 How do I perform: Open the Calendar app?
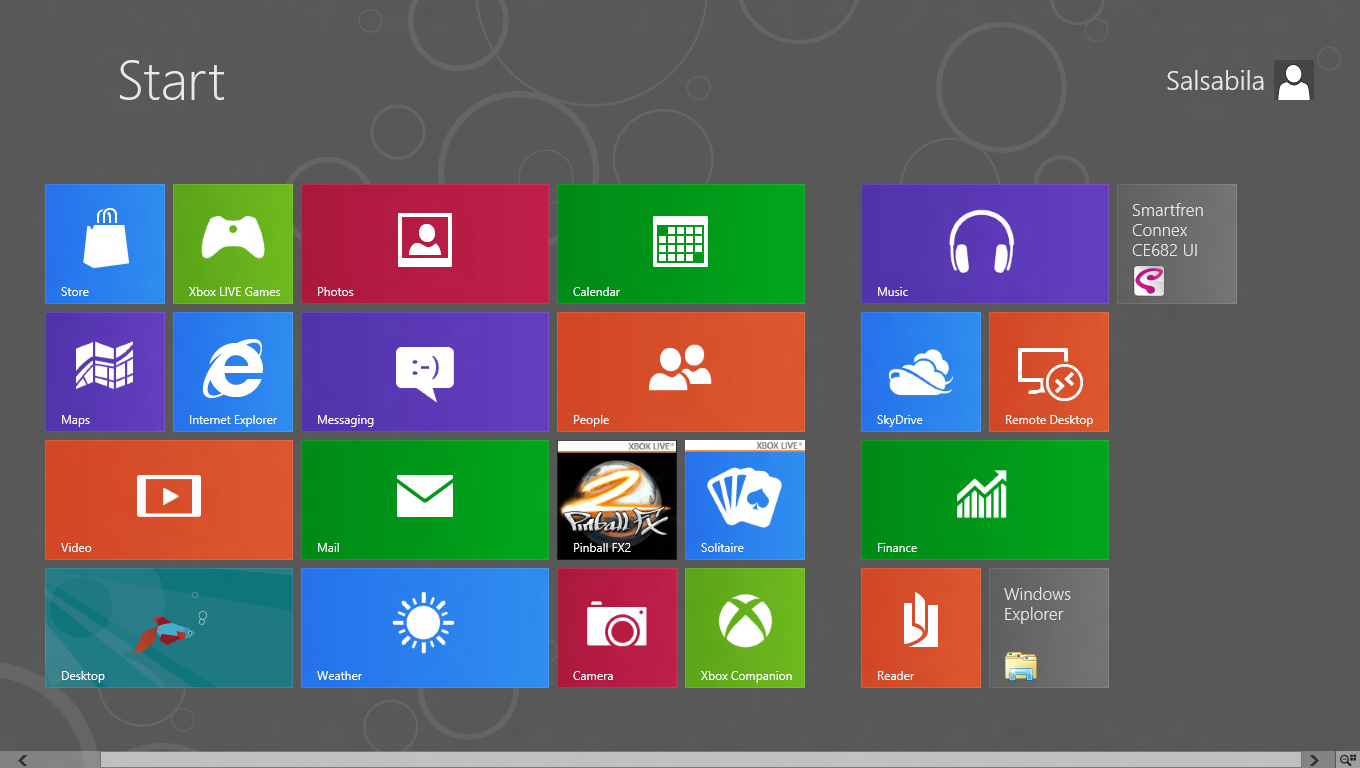[680, 243]
